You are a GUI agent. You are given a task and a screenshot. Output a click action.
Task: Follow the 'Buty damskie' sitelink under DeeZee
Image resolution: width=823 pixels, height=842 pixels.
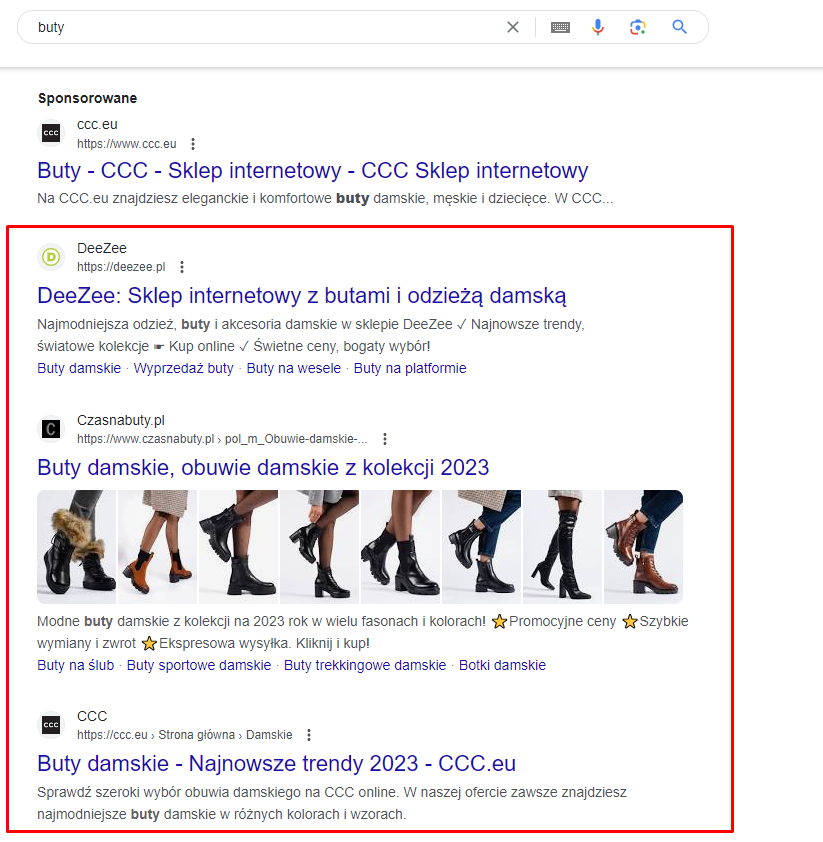79,368
